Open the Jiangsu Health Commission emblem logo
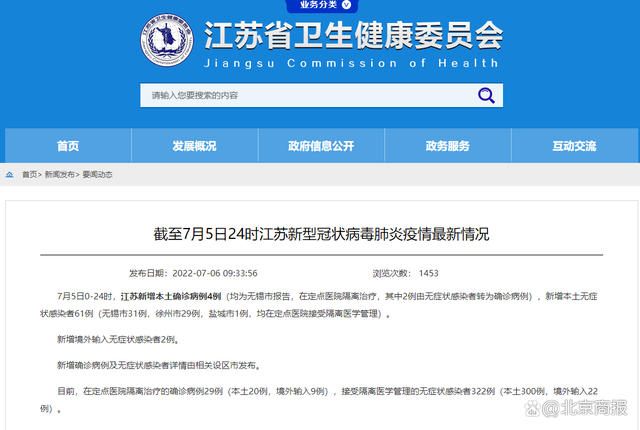This screenshot has height=430, width=640. [167, 40]
